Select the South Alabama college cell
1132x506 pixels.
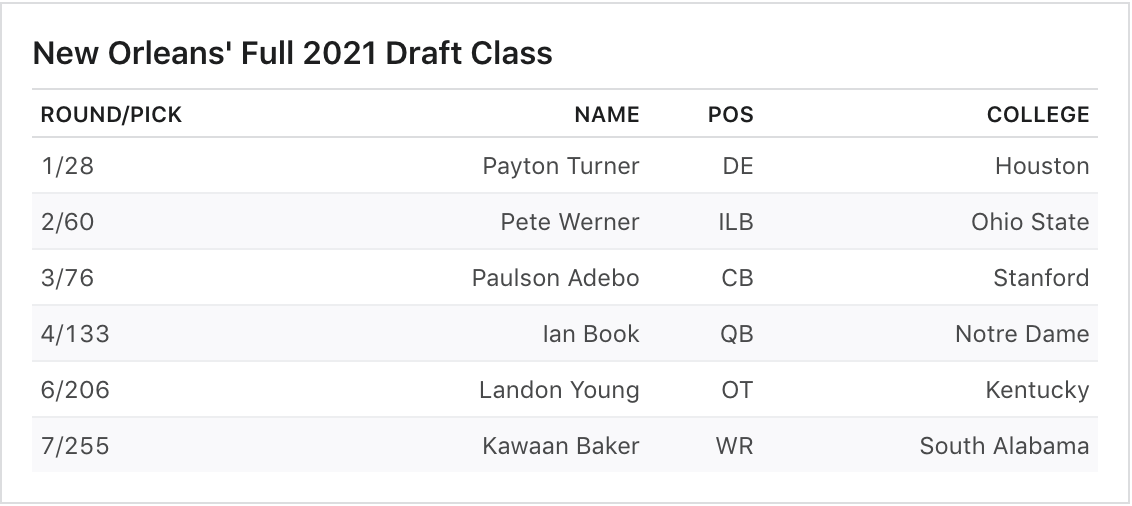(1003, 446)
